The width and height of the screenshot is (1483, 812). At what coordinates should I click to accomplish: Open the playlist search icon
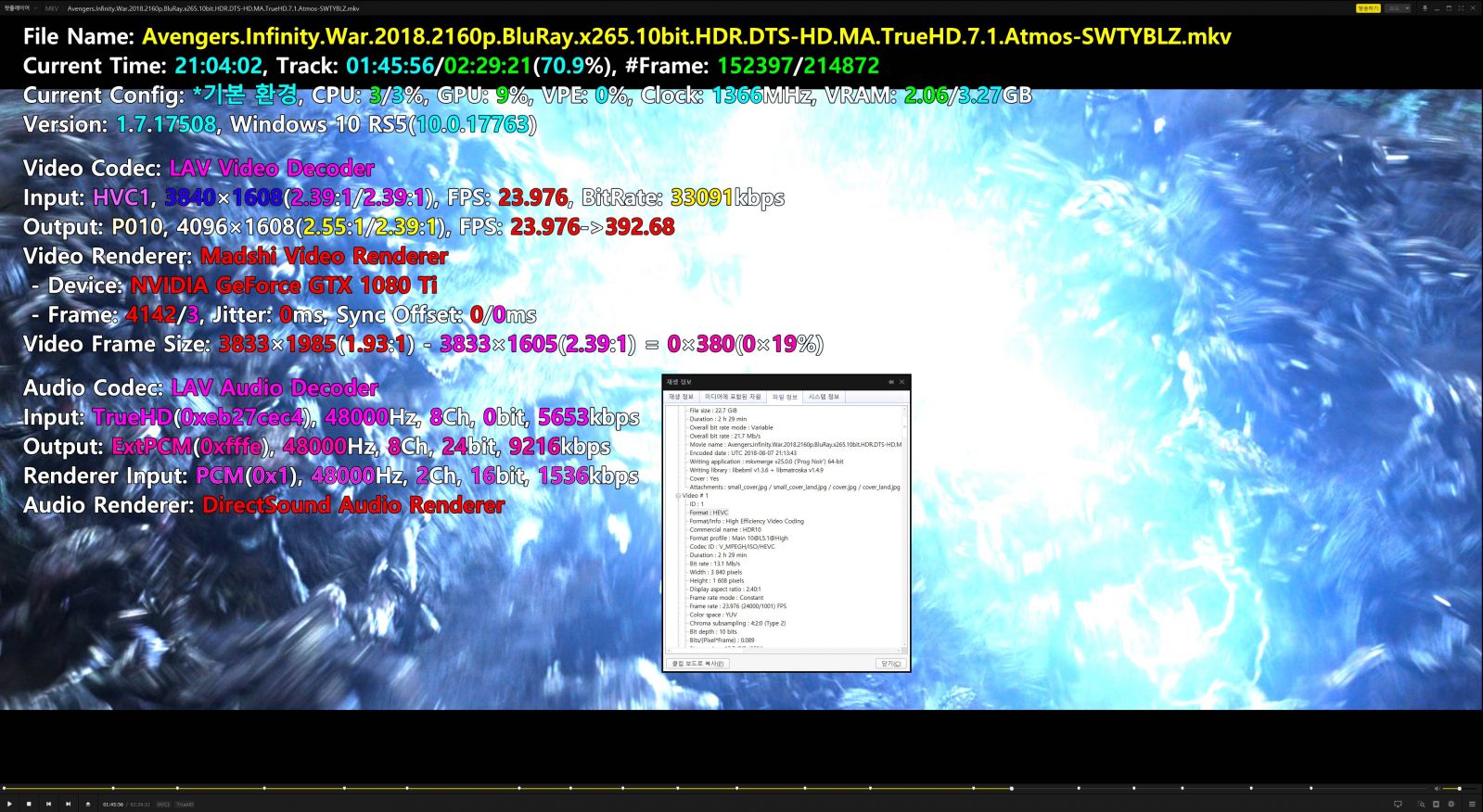click(x=1421, y=804)
